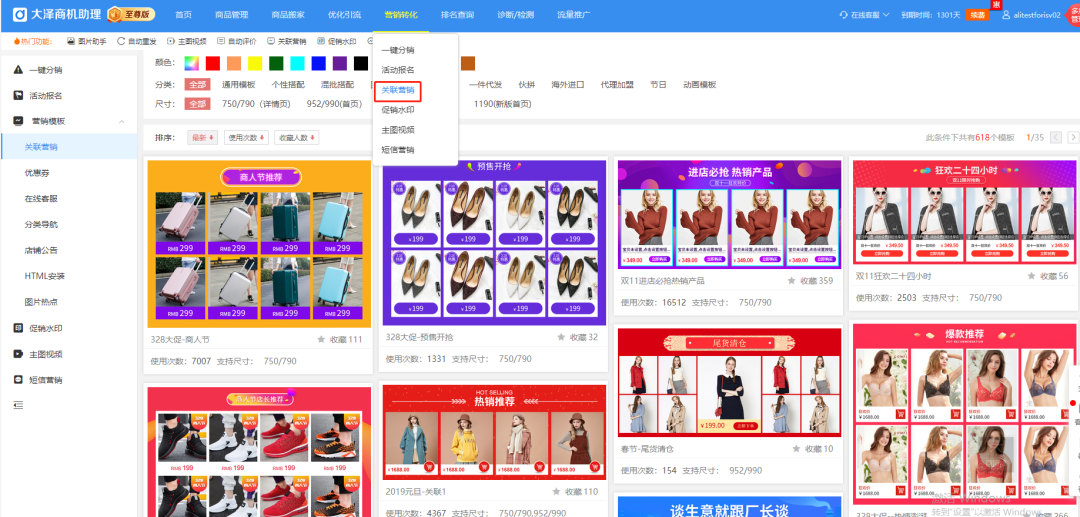Click the 一键分销 sidebar icon
Screen dimensions: 1080x517
click(18, 70)
